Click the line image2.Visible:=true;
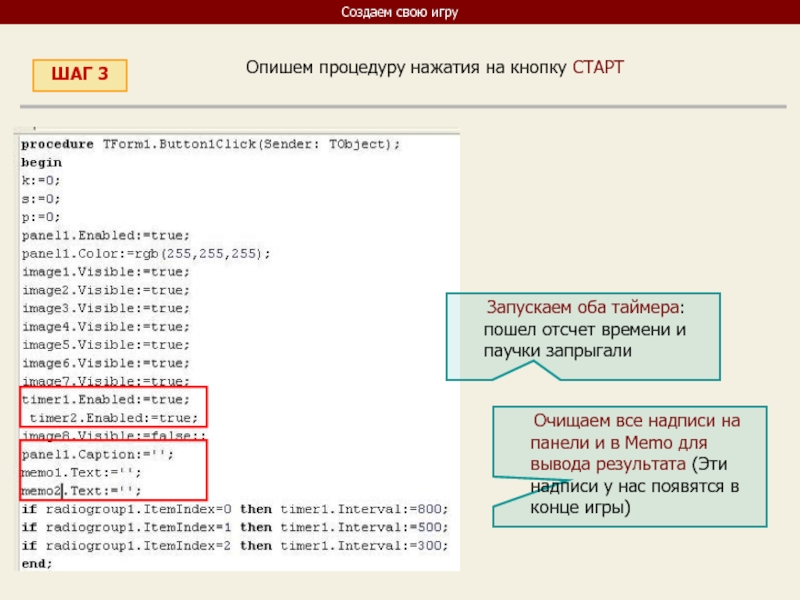Viewport: 800px width, 600px height. [x=106, y=290]
